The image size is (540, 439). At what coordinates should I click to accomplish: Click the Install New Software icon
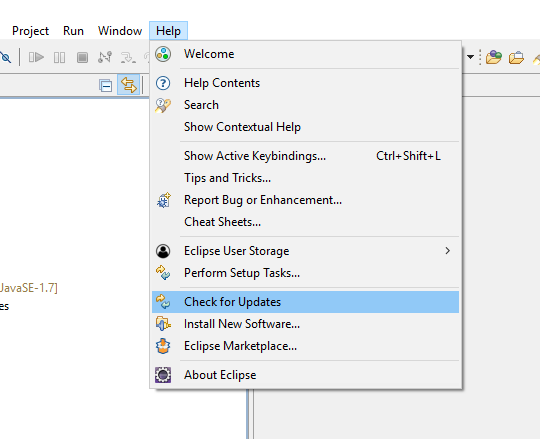coord(163,324)
